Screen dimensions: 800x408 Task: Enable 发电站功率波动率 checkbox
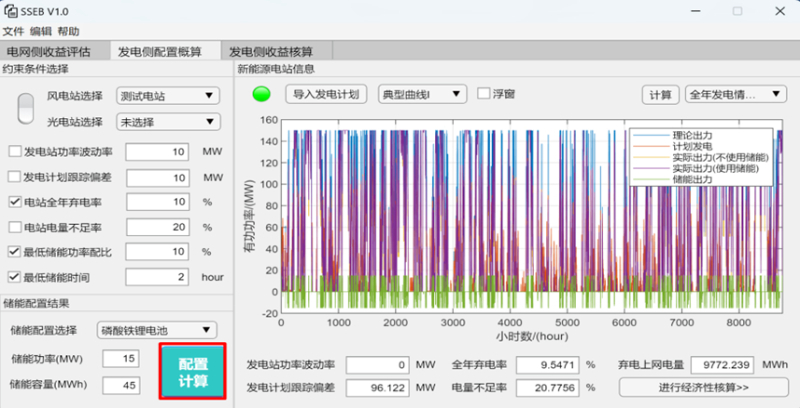(15, 151)
